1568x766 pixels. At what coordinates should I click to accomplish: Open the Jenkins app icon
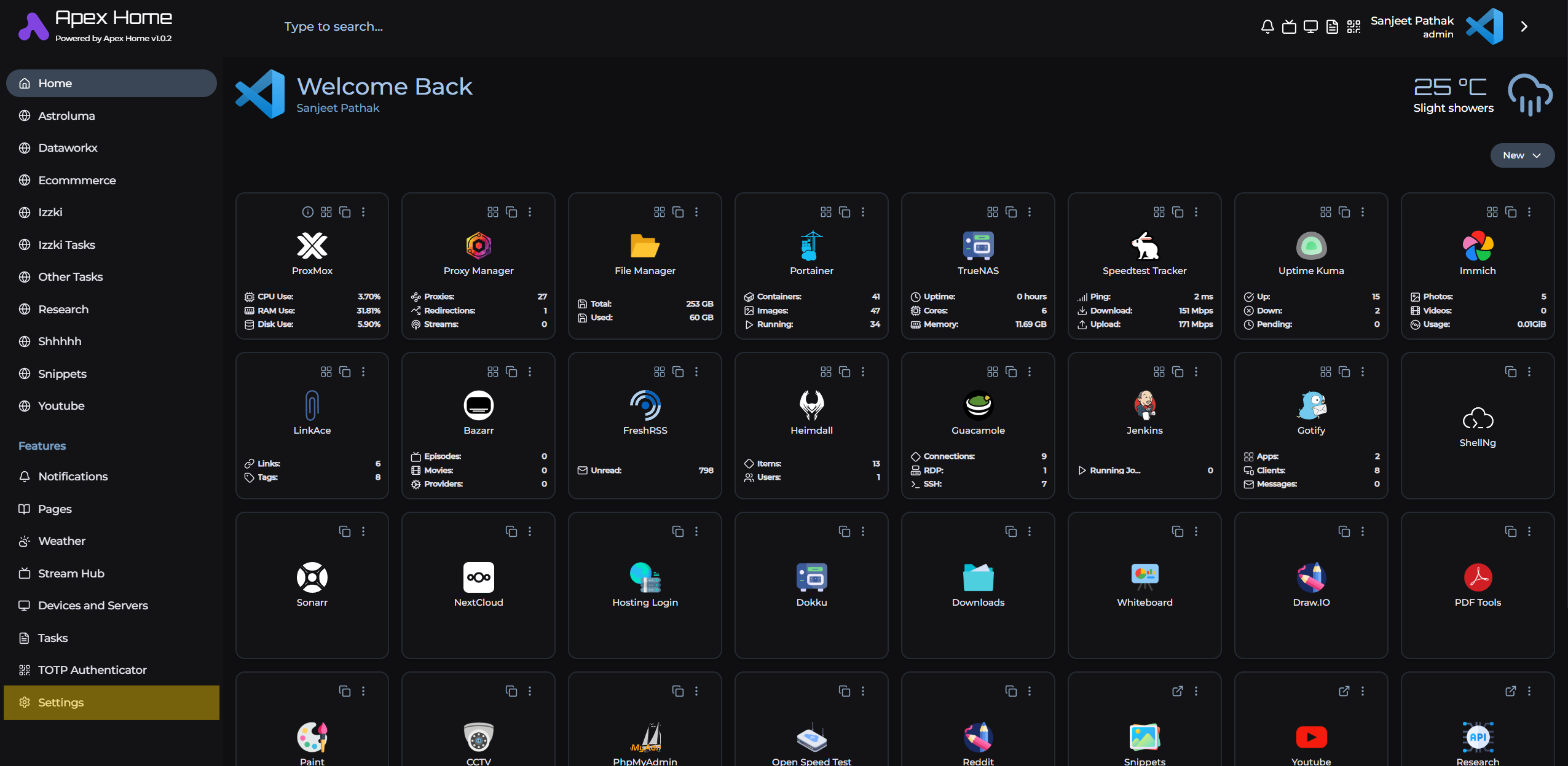click(x=1144, y=405)
